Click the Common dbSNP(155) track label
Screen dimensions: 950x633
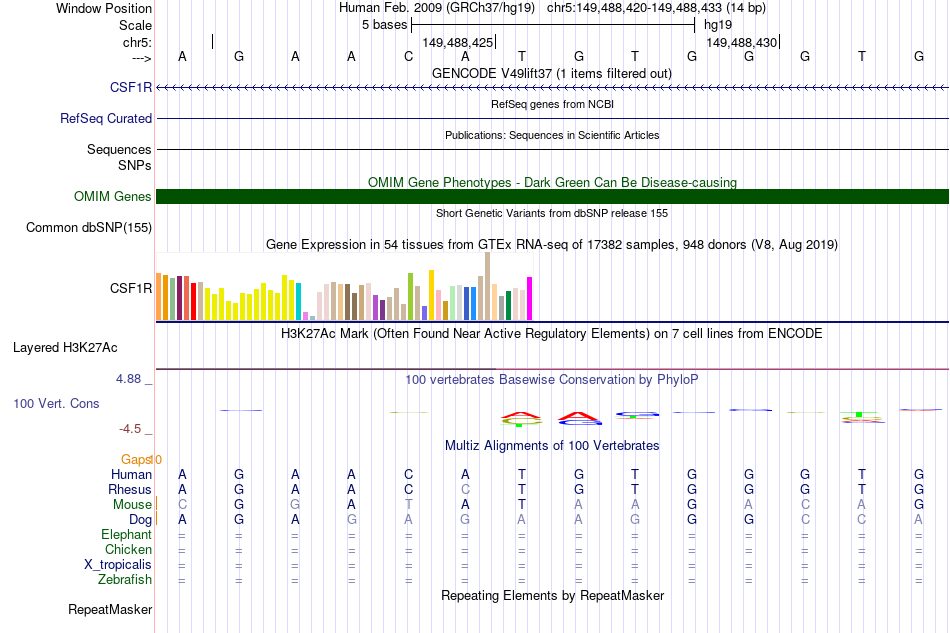[89, 228]
